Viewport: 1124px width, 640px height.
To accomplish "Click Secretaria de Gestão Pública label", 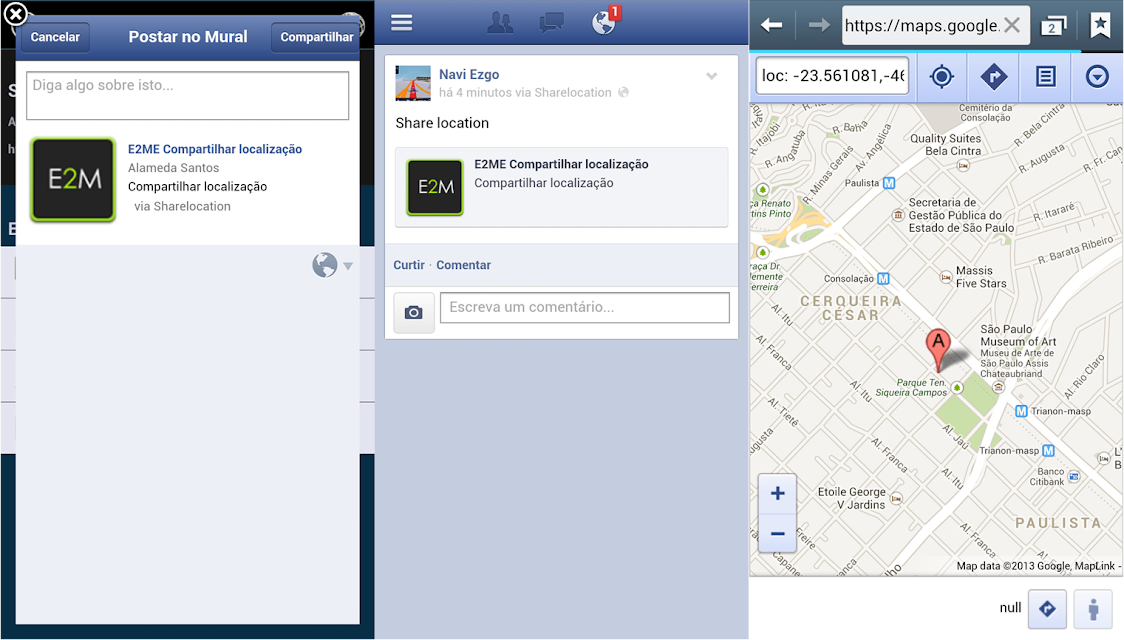I will [x=961, y=215].
